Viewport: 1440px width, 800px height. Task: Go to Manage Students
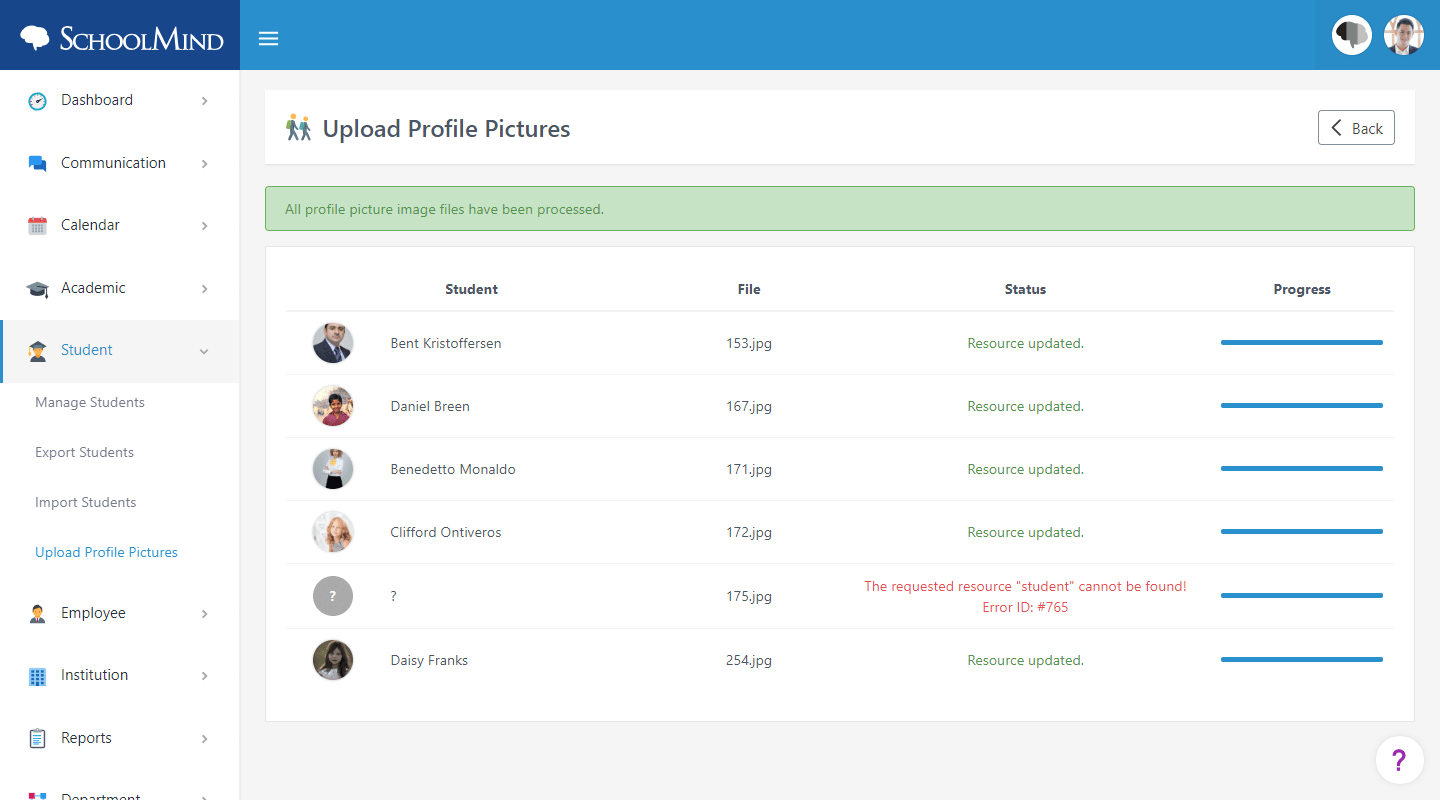click(90, 402)
